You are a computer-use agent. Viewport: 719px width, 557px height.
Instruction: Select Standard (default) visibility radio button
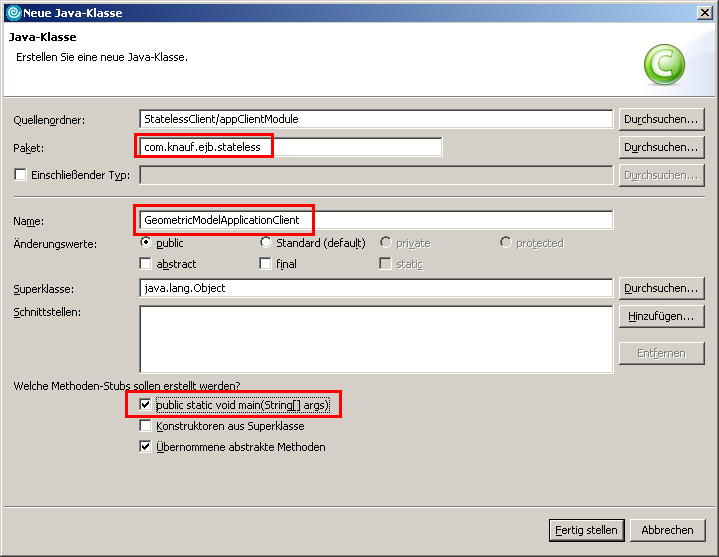point(266,242)
